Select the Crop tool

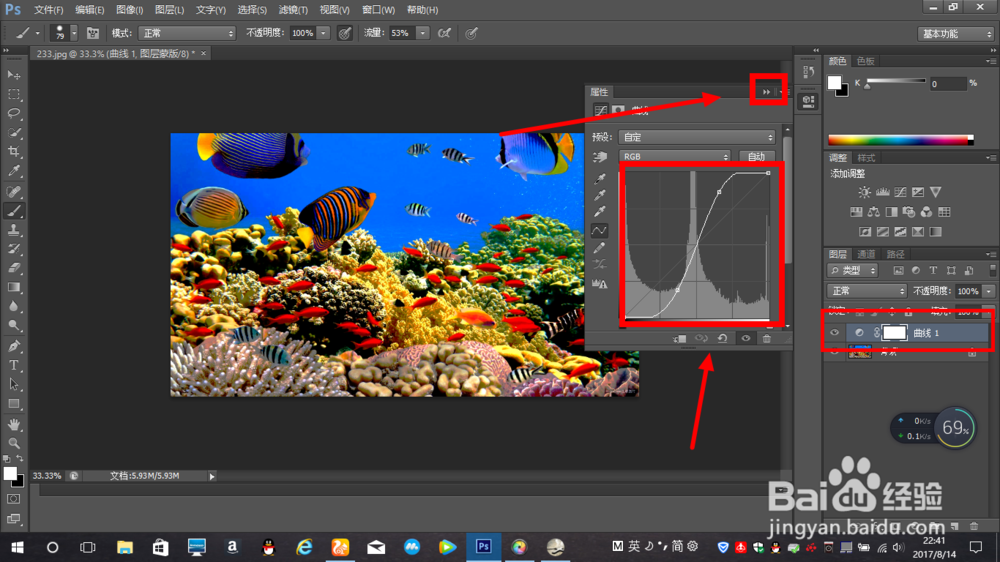pos(13,152)
